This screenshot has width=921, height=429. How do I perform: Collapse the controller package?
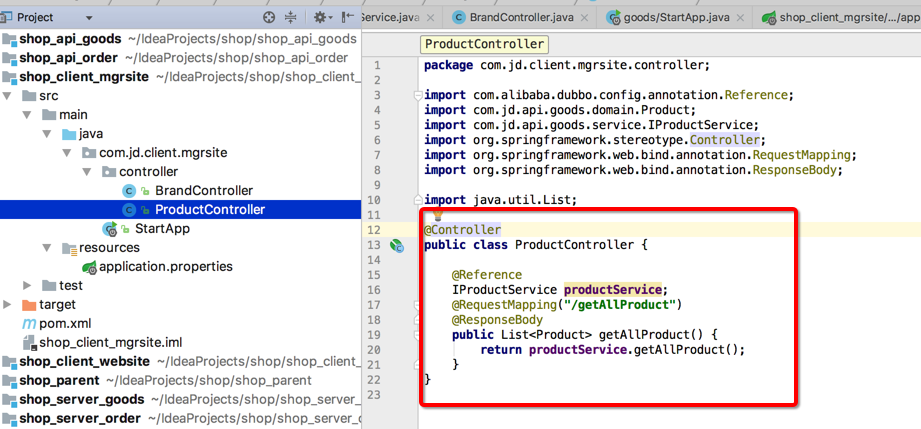[88, 172]
